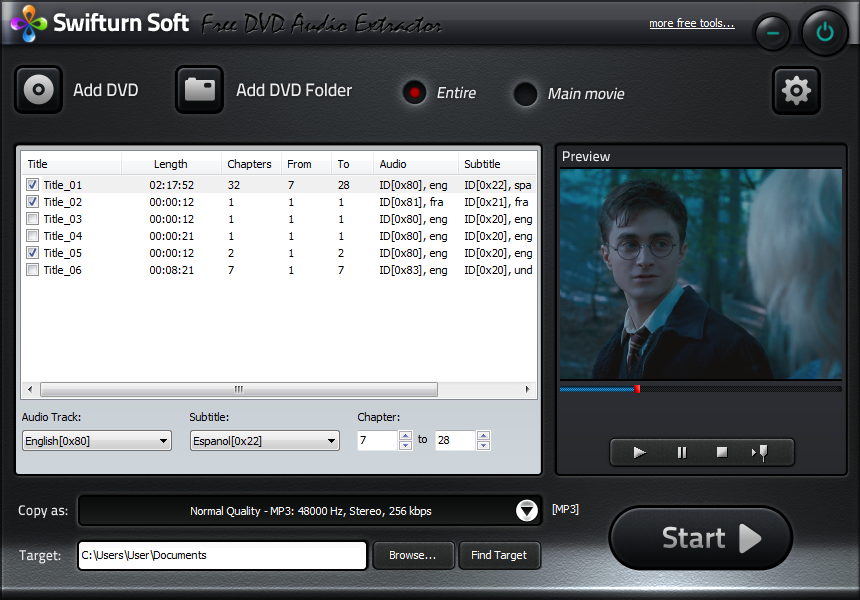Click the Add DVD Folder icon
The height and width of the screenshot is (600, 860).
[x=200, y=90]
